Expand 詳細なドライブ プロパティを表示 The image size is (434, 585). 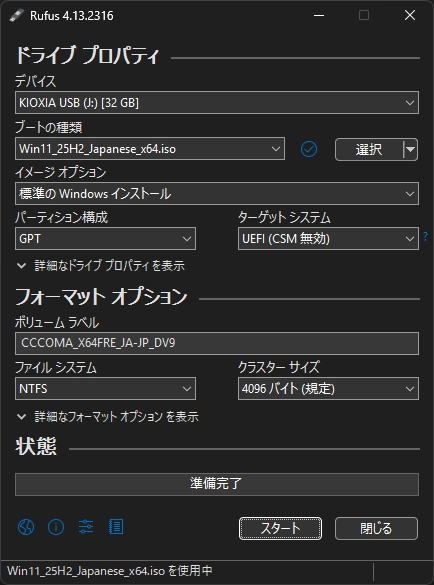[x=101, y=266]
